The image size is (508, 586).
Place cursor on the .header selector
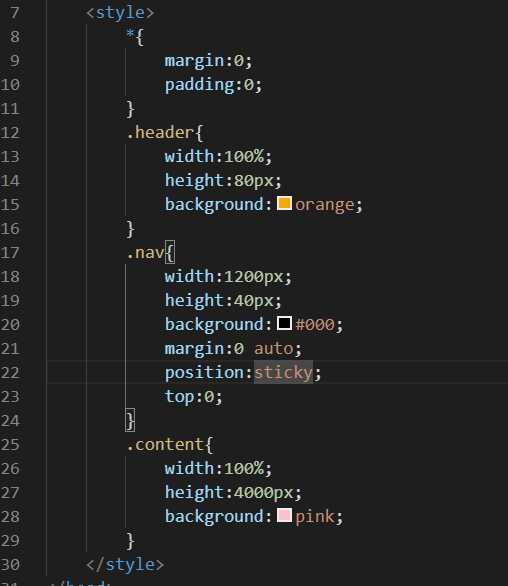tap(160, 133)
